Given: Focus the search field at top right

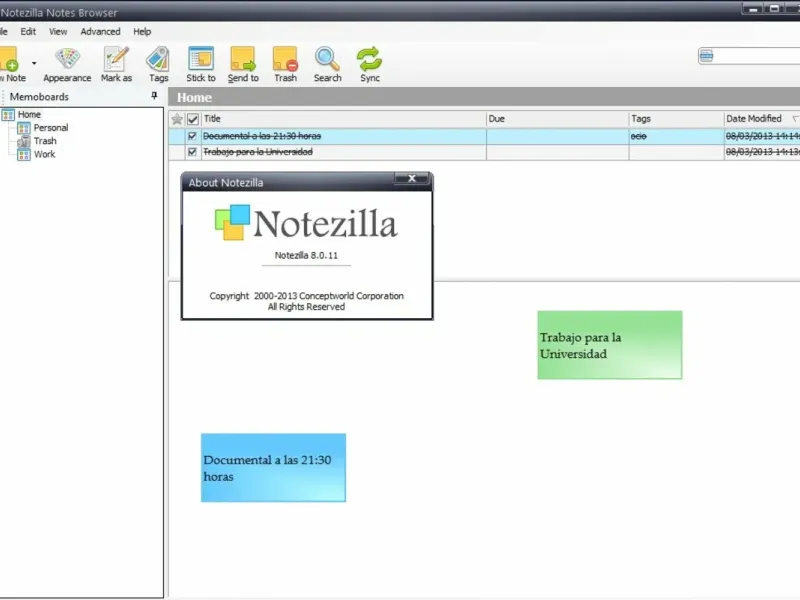Looking at the screenshot, I should [757, 56].
